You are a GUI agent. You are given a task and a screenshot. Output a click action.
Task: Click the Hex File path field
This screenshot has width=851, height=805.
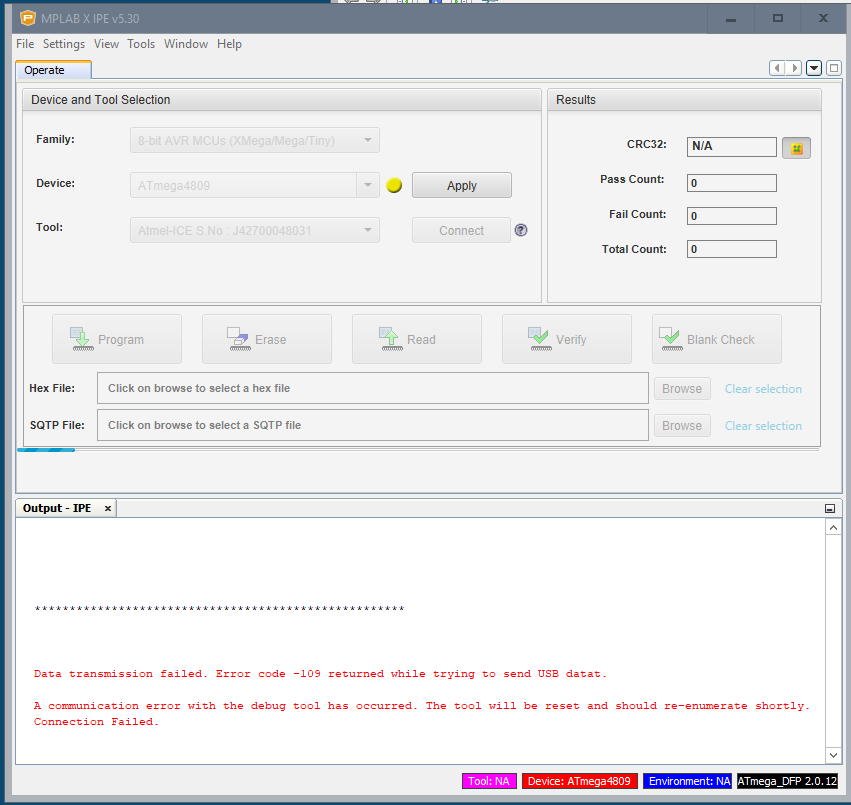coord(373,388)
